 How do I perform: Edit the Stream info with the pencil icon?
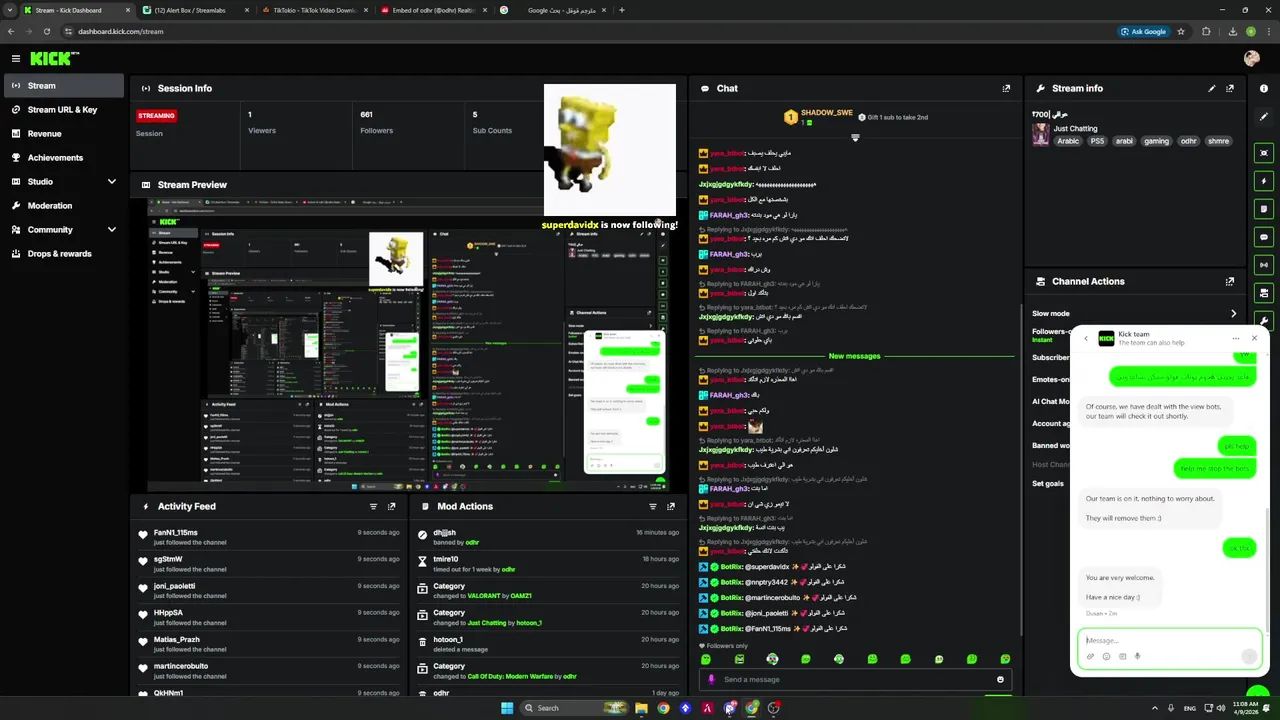pyautogui.click(x=1212, y=88)
